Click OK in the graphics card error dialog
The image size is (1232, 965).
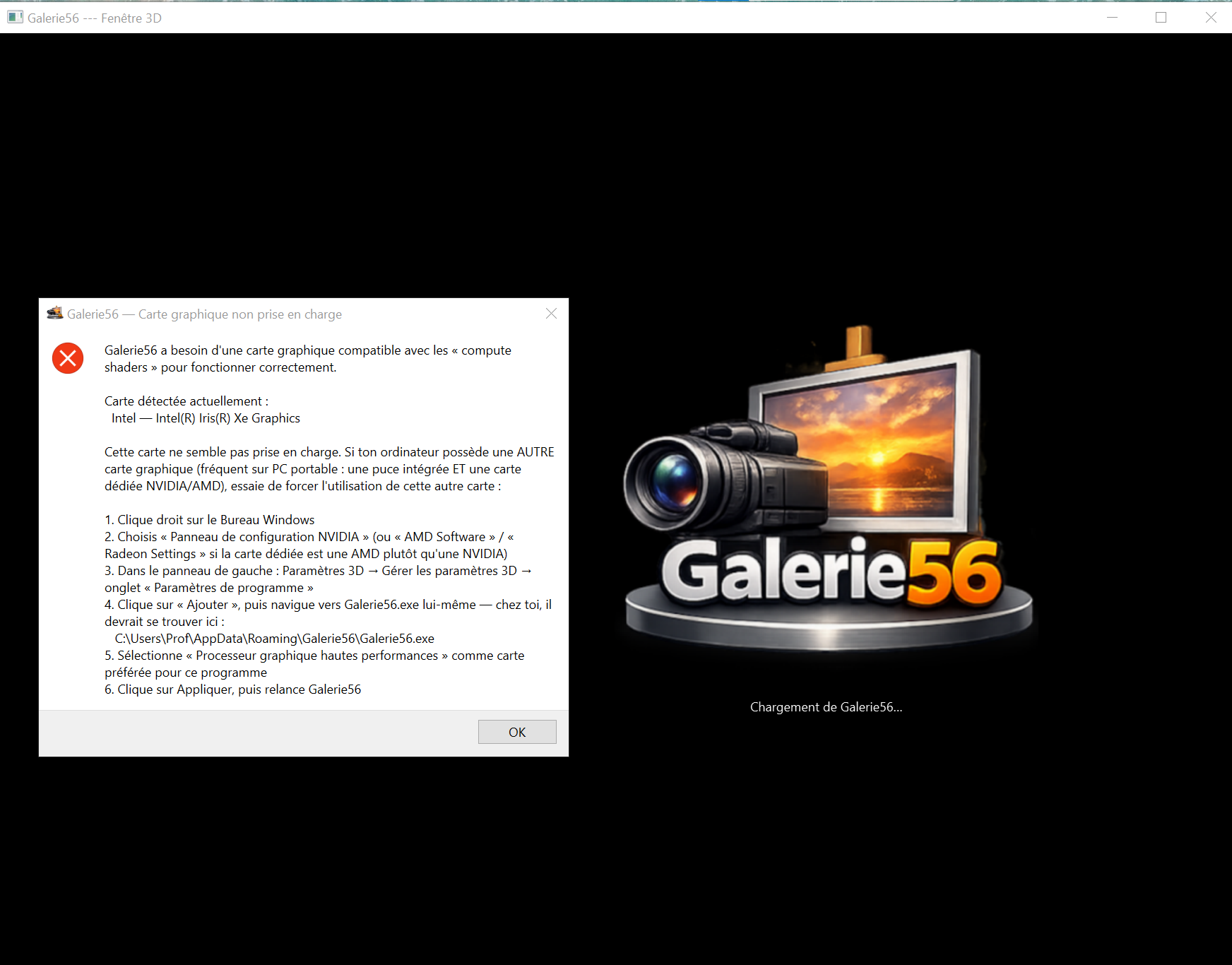coord(517,732)
